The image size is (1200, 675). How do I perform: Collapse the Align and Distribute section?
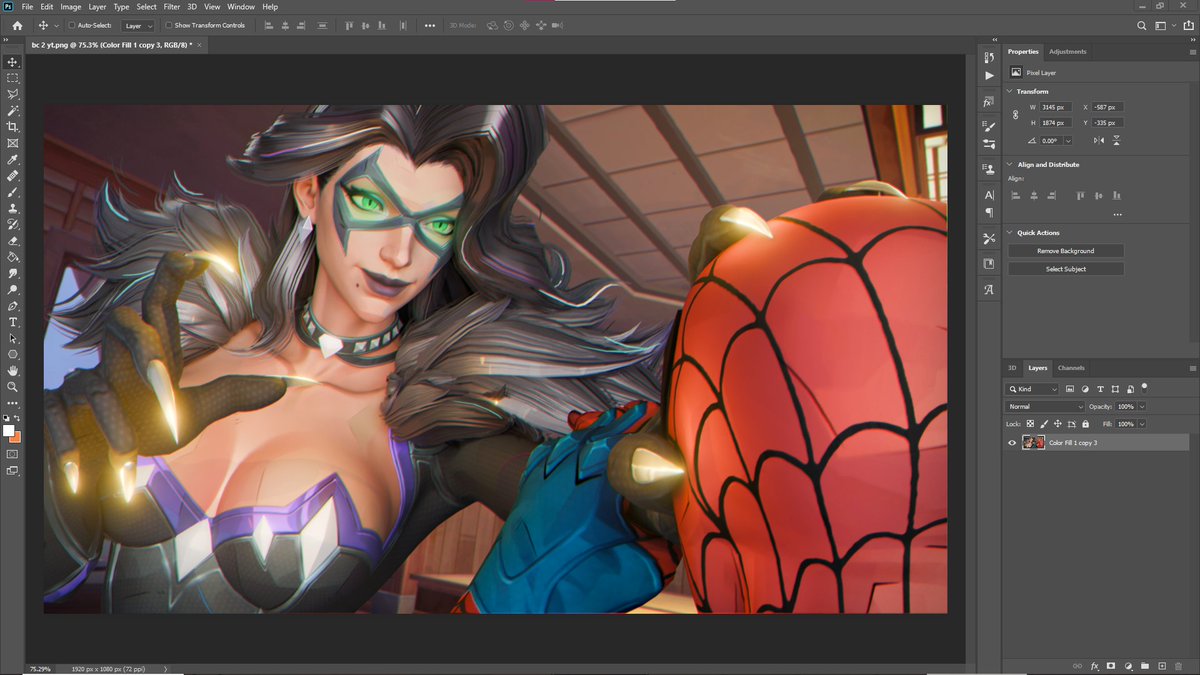pyautogui.click(x=1010, y=164)
